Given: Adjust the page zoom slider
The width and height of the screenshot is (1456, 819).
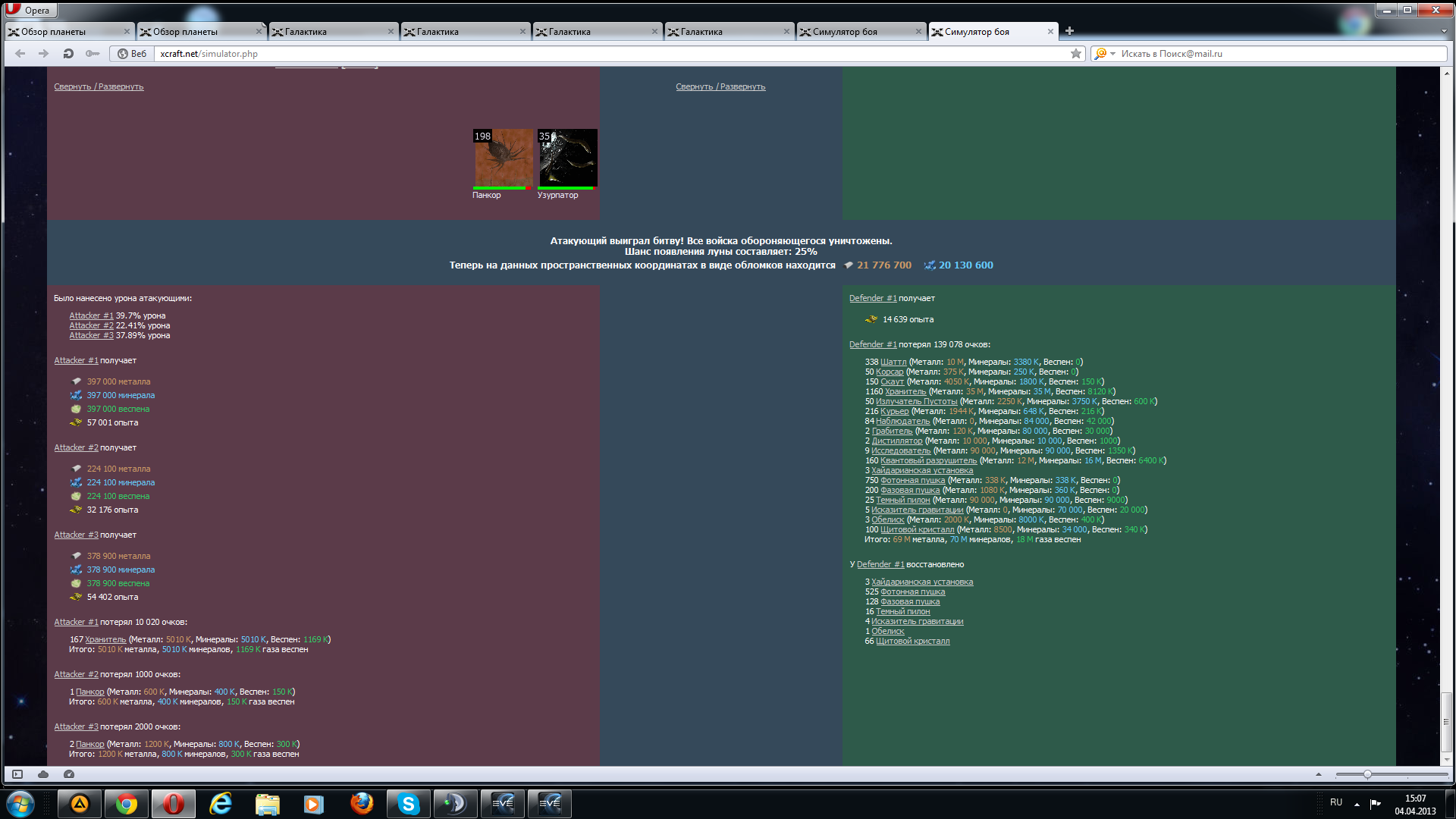Looking at the screenshot, I should pos(1367,774).
